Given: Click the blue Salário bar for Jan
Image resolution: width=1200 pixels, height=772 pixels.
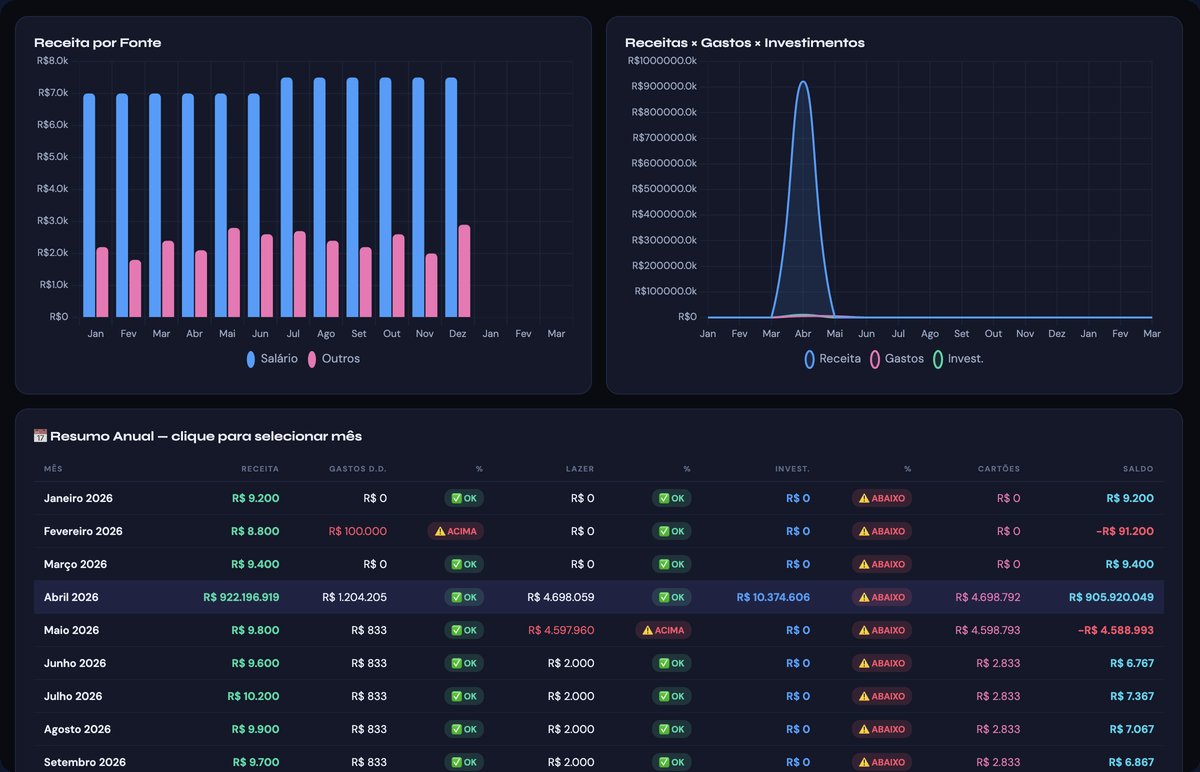Looking at the screenshot, I should [89, 205].
